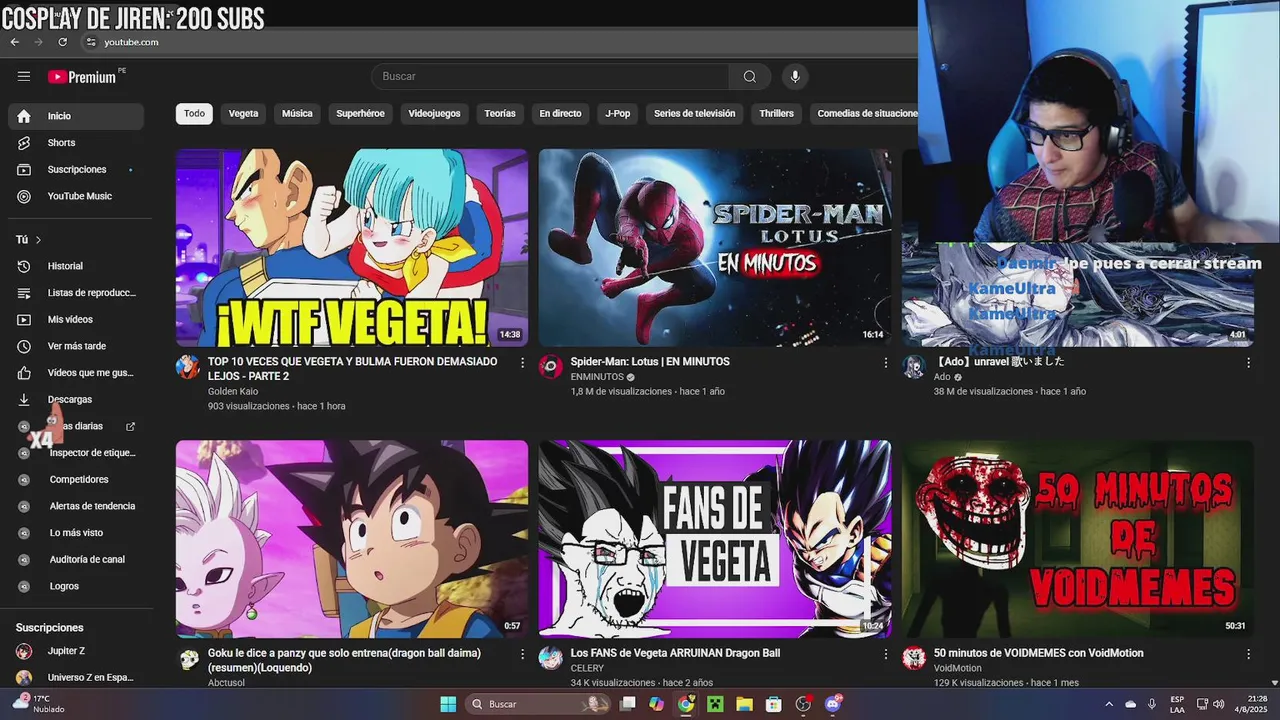
Task: Select the Vegeta filter chip
Action: [243, 114]
